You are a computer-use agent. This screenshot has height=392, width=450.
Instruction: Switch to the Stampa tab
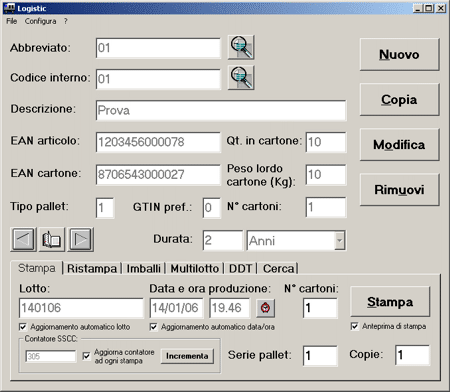point(37,268)
